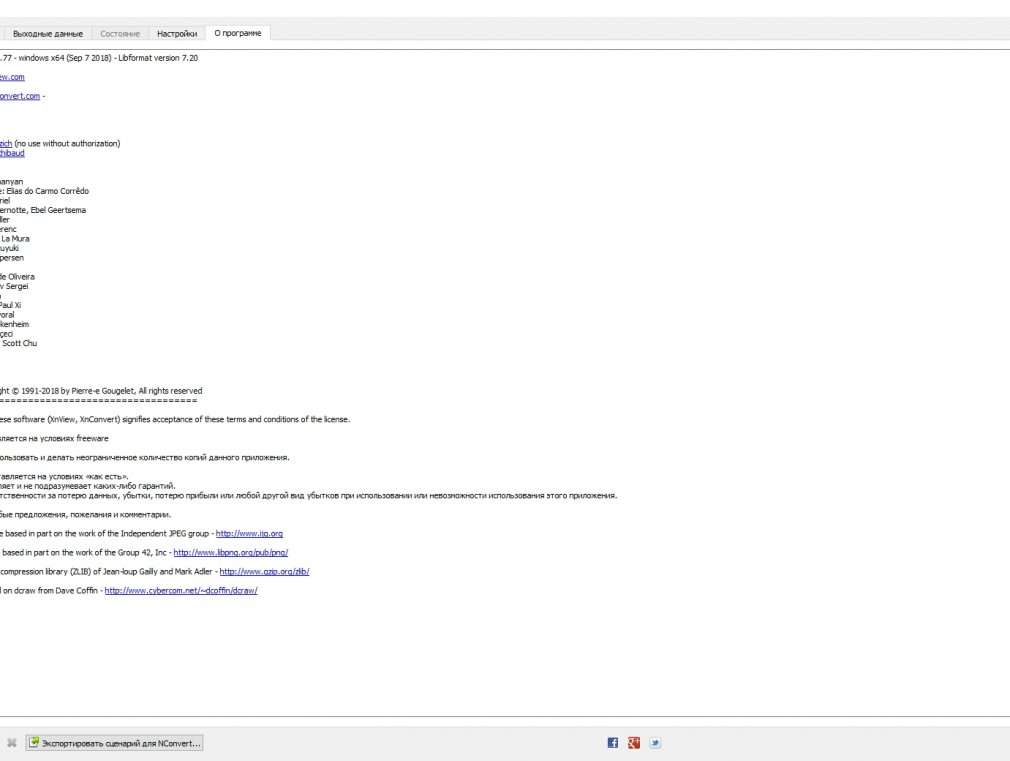The width and height of the screenshot is (1010, 761).
Task: Switch to the Выходные данные tab
Action: 47,34
